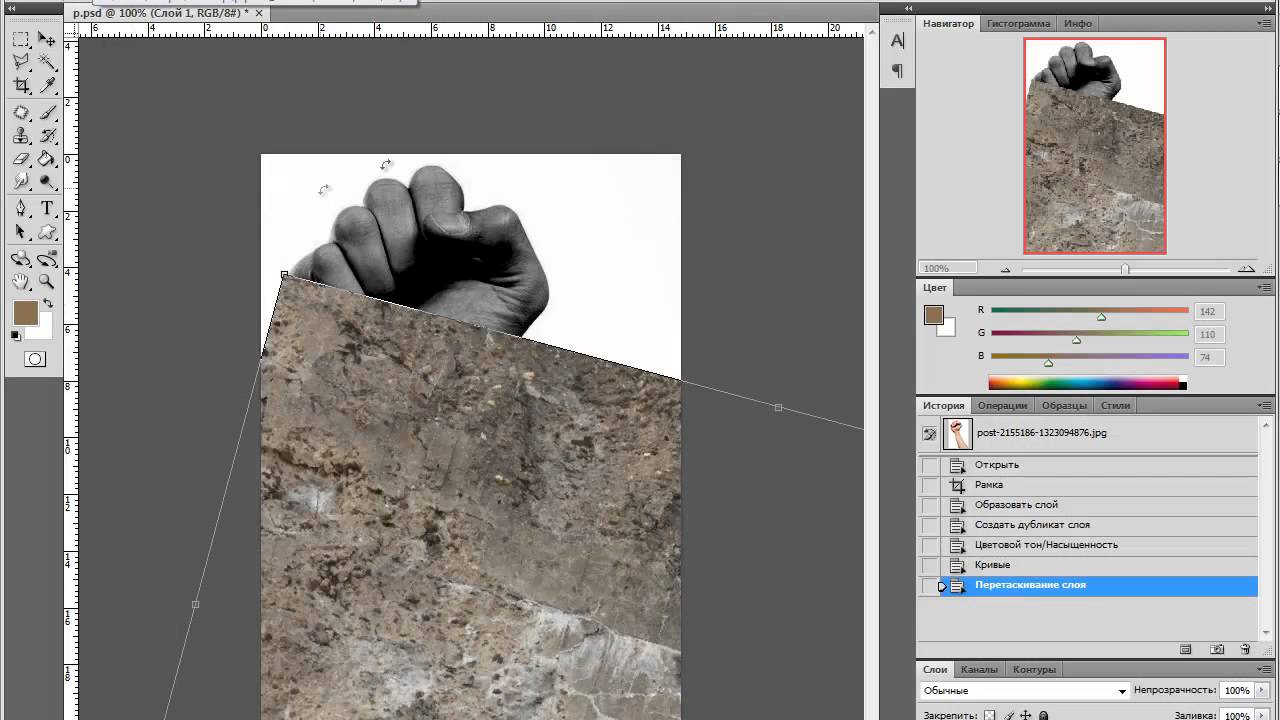Screen dimensions: 1280x720
Task: Select the Clone Stamp tool
Action: pos(21,136)
